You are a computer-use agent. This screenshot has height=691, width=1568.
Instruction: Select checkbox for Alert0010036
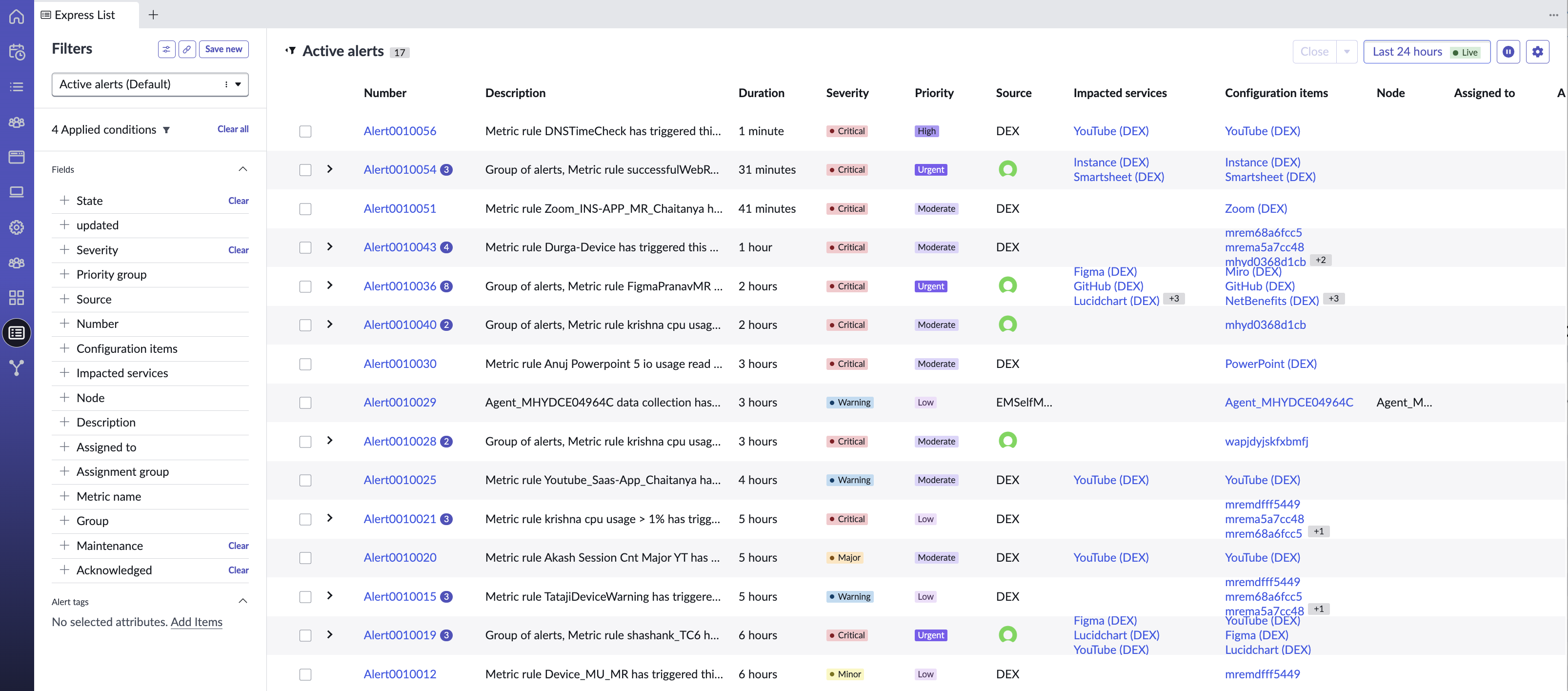coord(305,287)
